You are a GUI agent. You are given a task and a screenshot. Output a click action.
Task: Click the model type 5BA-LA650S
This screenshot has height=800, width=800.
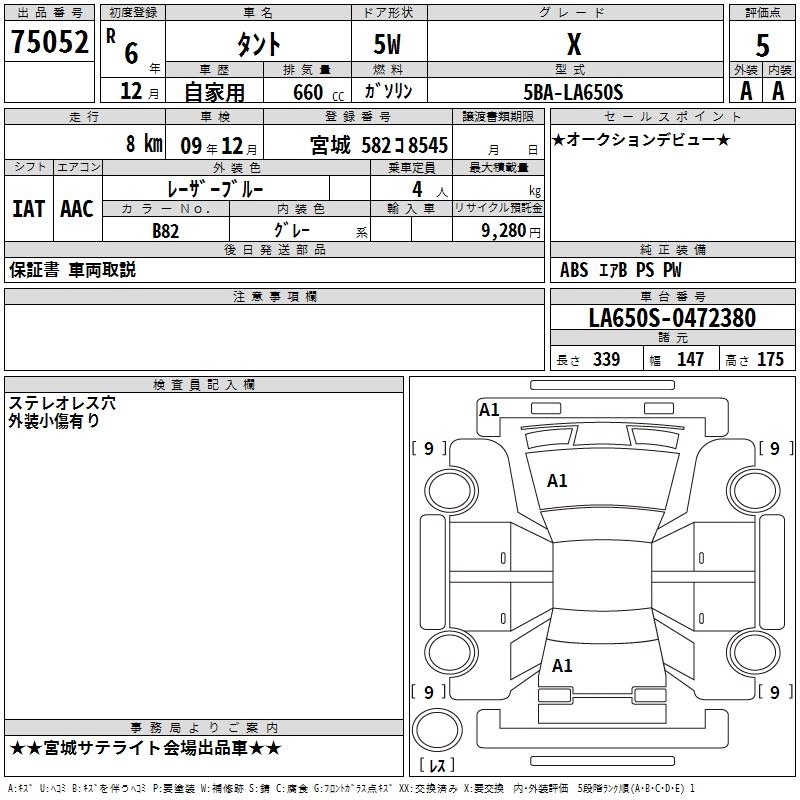pos(573,92)
